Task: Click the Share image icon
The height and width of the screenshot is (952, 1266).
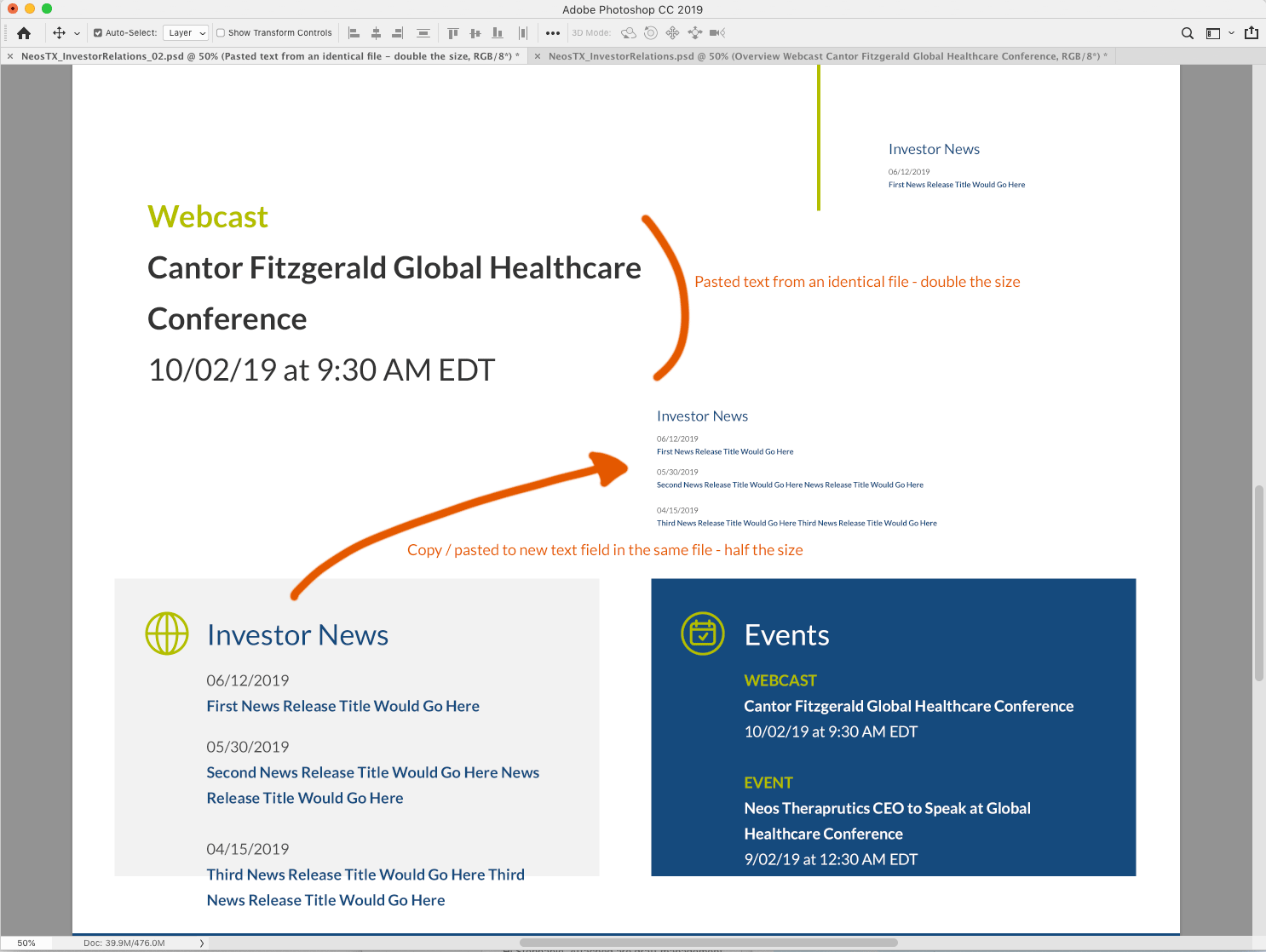Action: (1252, 33)
